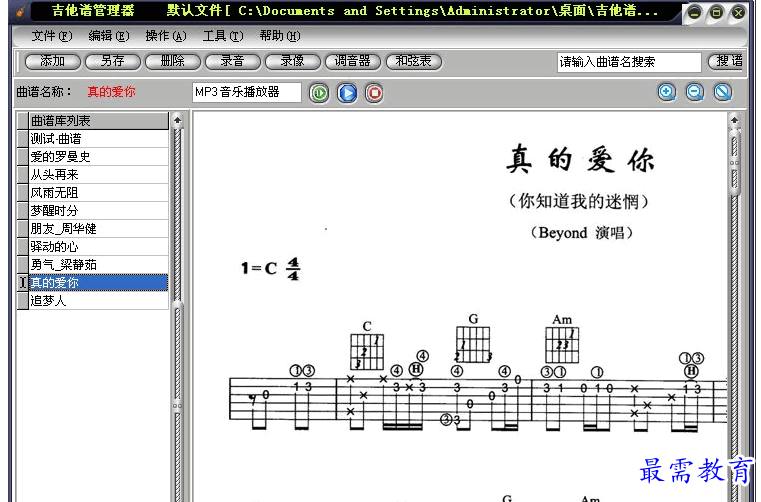
Task: Open the 编辑(E) menu
Action: pyautogui.click(x=109, y=36)
